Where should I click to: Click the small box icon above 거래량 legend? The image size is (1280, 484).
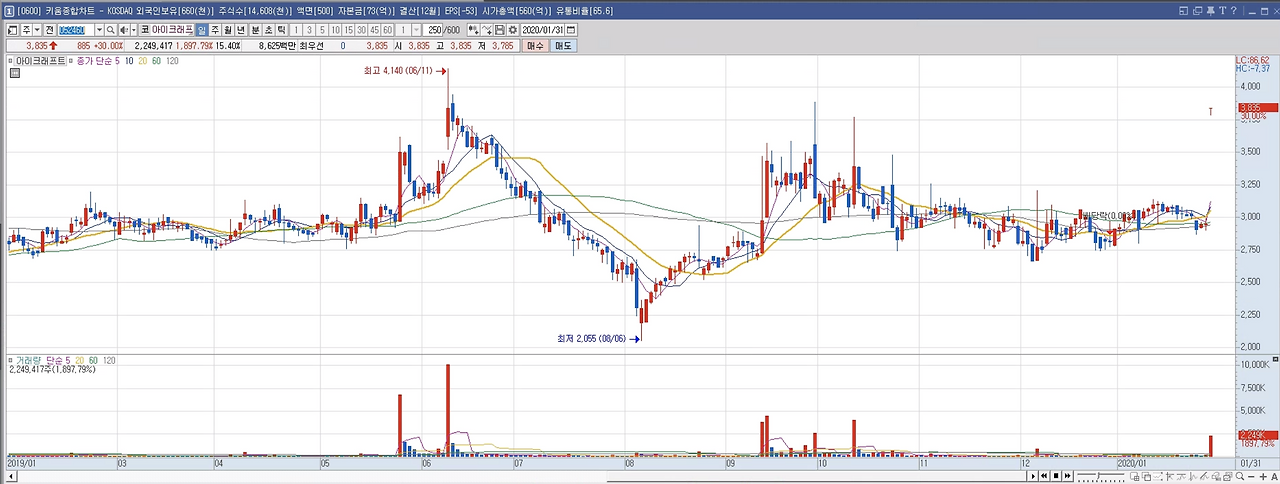click(x=12, y=358)
